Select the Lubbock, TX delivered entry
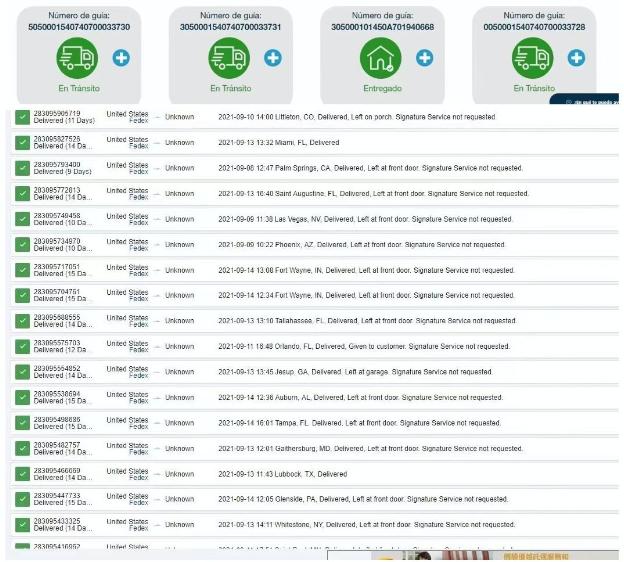Image resolution: width=624 pixels, height=562 pixels. (282, 474)
